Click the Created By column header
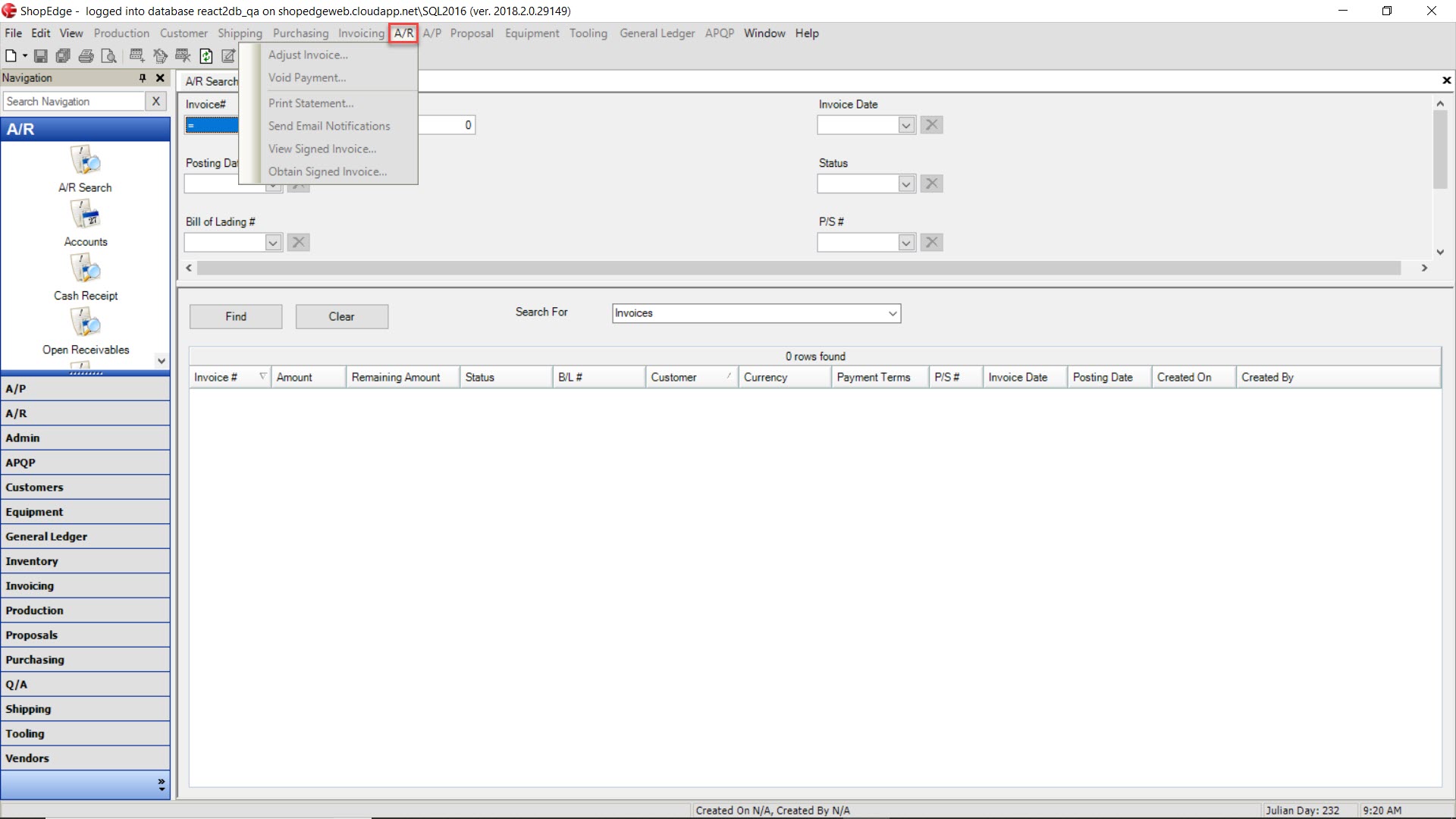 pyautogui.click(x=1338, y=377)
